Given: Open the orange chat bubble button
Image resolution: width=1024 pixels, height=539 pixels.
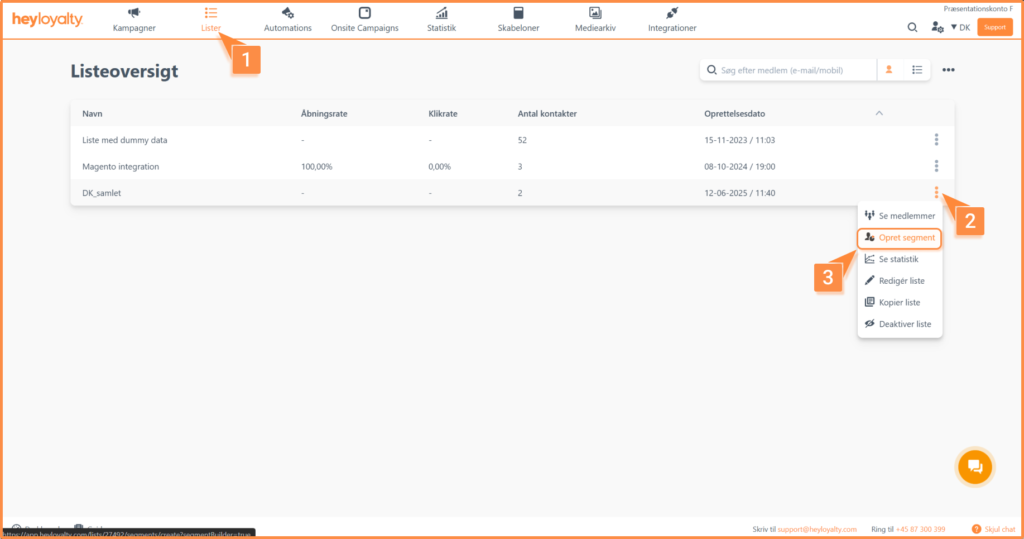Looking at the screenshot, I should [x=976, y=466].
